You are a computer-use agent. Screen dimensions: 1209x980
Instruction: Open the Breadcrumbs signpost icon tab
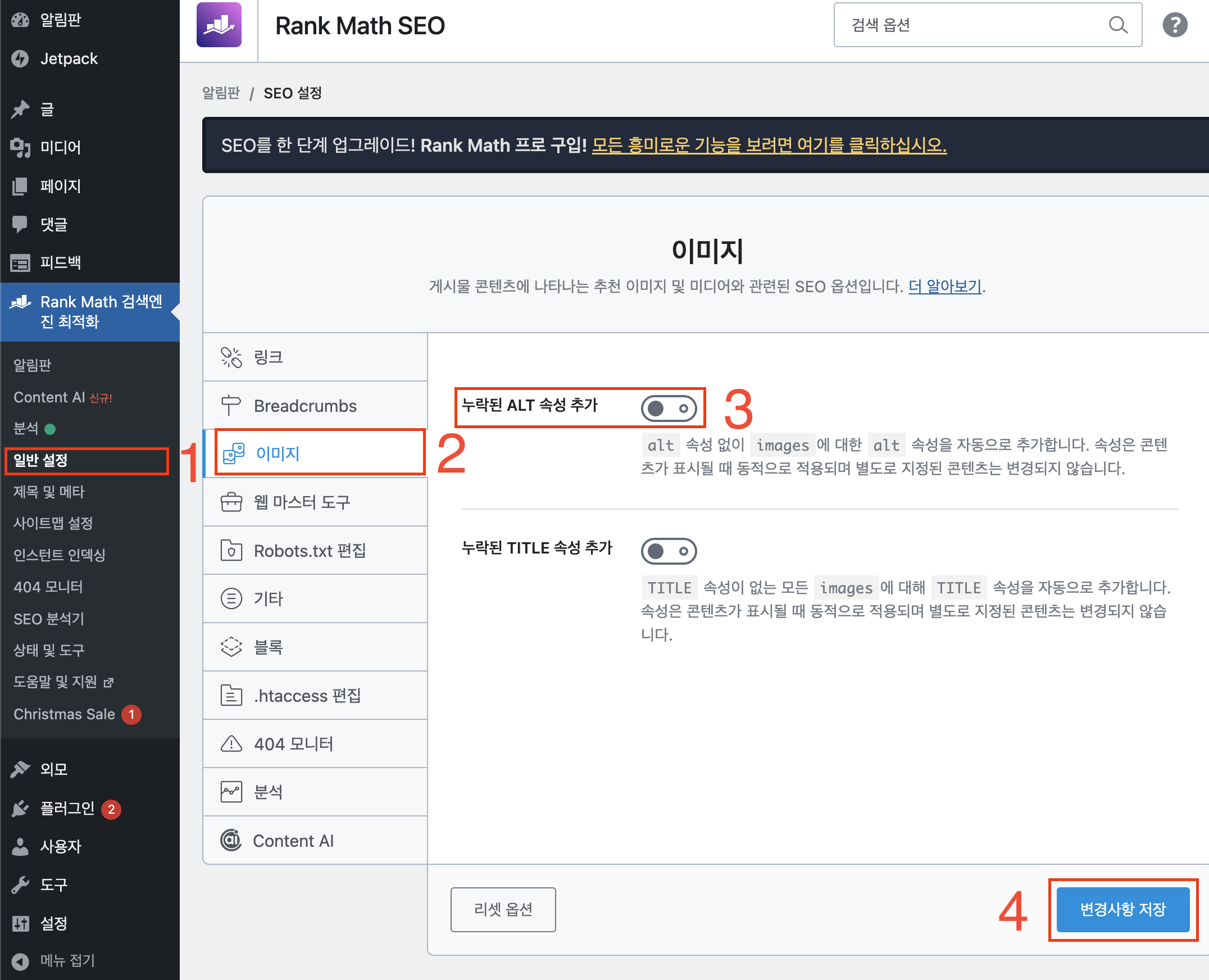(231, 405)
